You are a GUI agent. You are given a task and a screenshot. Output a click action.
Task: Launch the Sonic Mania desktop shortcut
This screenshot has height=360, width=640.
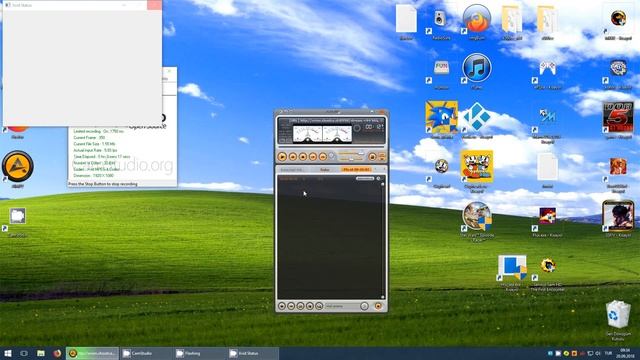(x=441, y=117)
